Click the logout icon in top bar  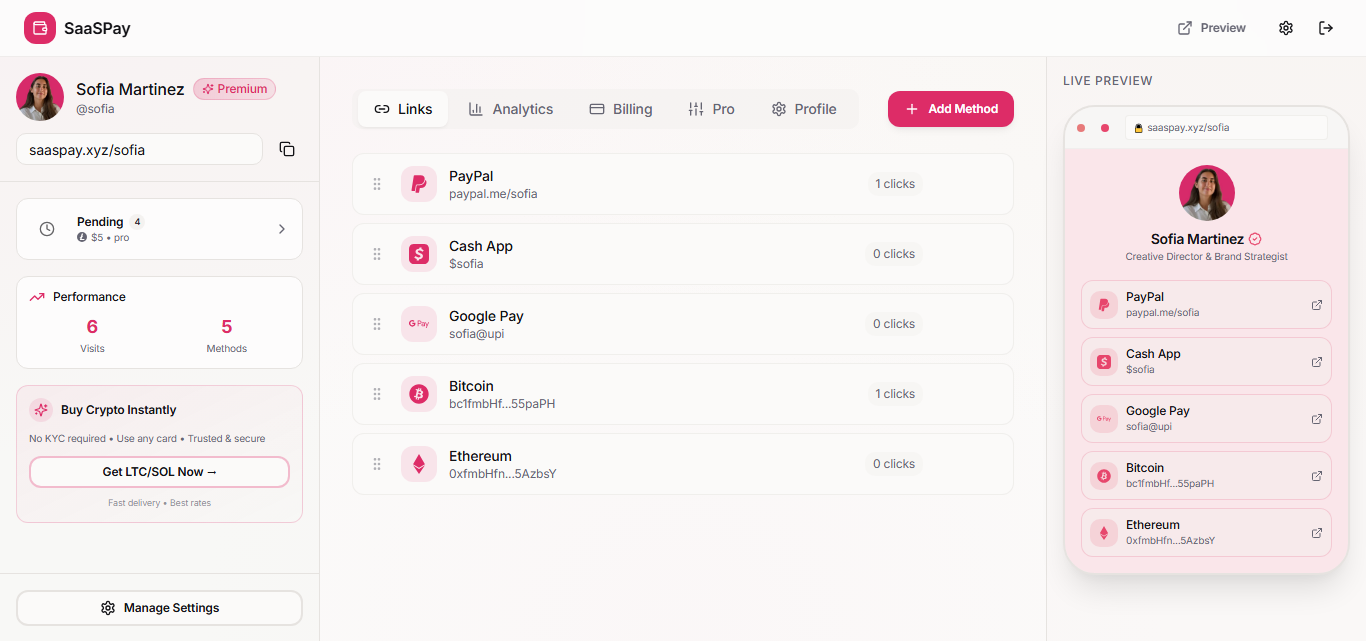pos(1326,27)
